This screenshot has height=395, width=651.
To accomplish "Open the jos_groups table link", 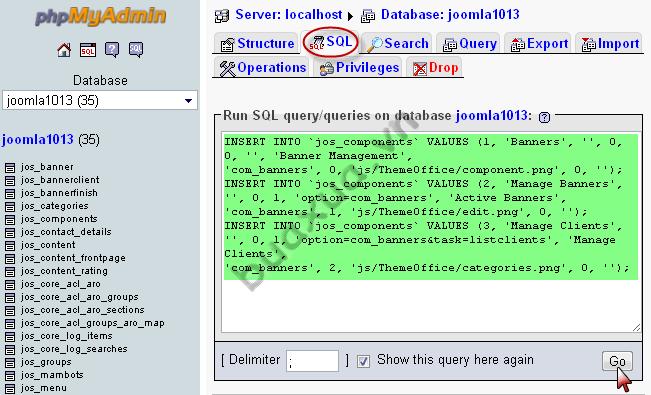I will point(46,362).
